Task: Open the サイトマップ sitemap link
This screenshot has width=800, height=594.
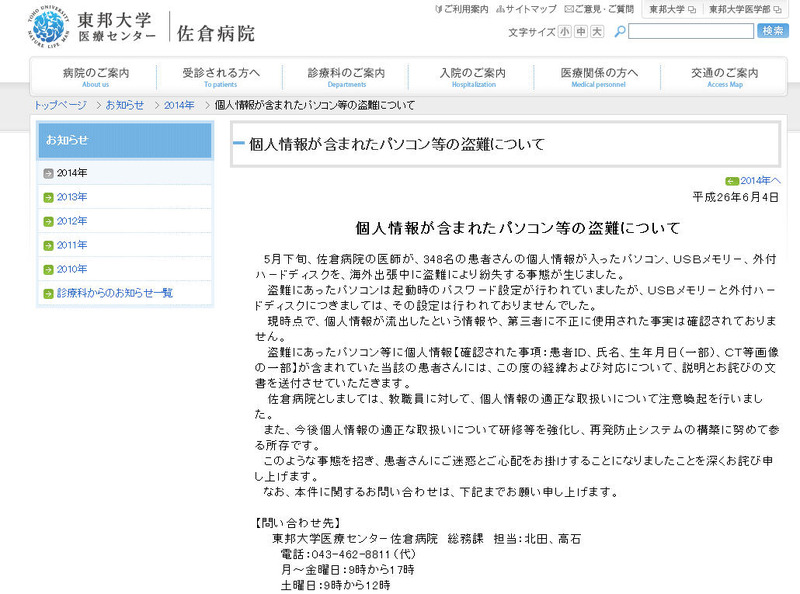Action: click(530, 9)
